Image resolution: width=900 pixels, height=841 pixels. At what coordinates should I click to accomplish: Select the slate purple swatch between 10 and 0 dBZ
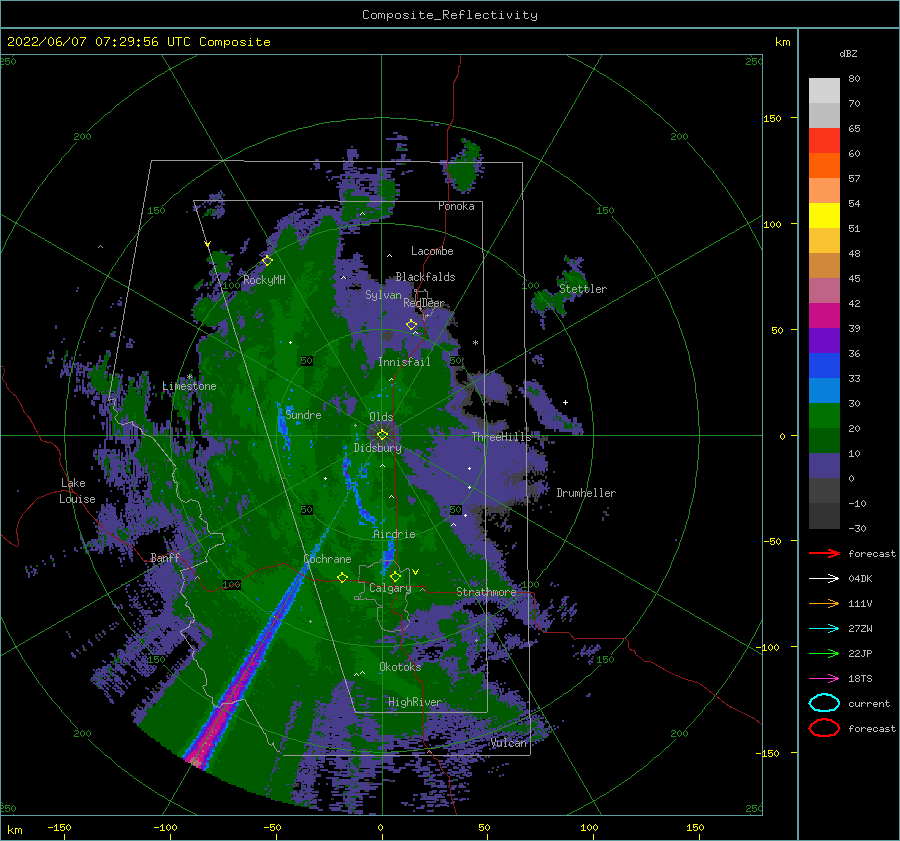tap(824, 466)
